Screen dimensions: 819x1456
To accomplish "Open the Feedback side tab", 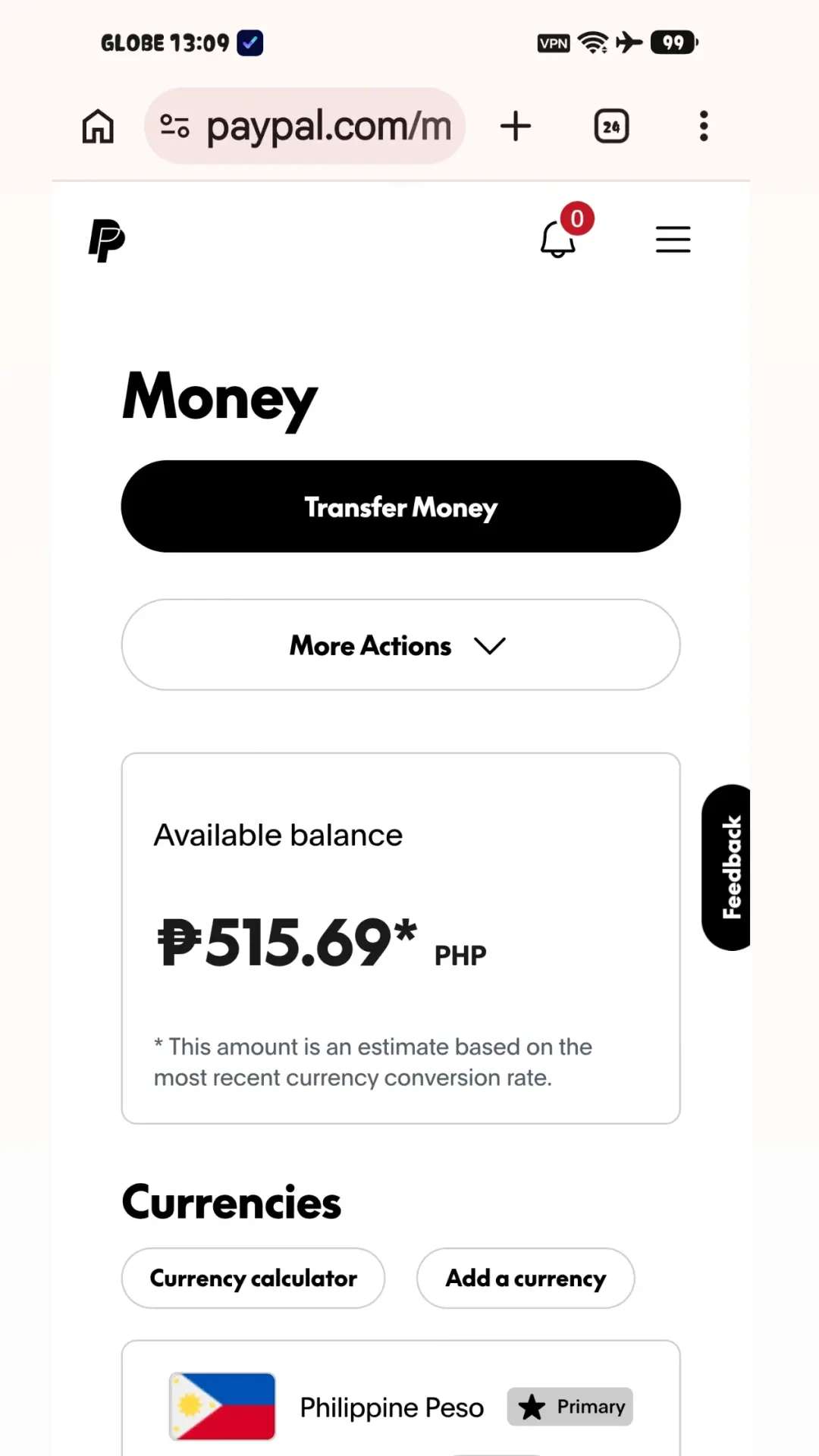I will click(726, 867).
